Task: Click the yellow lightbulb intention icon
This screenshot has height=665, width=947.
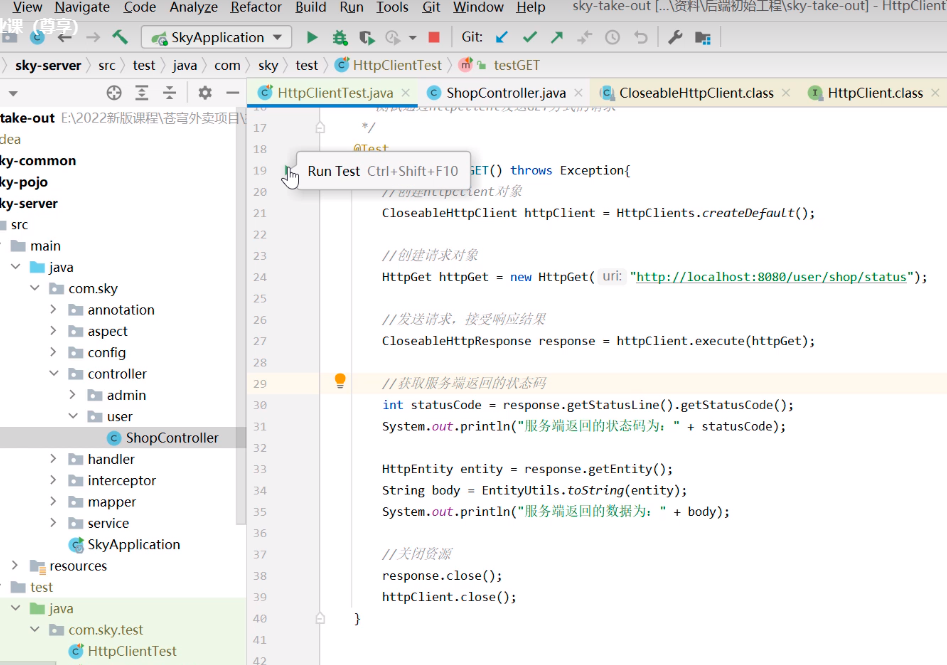Action: point(340,381)
